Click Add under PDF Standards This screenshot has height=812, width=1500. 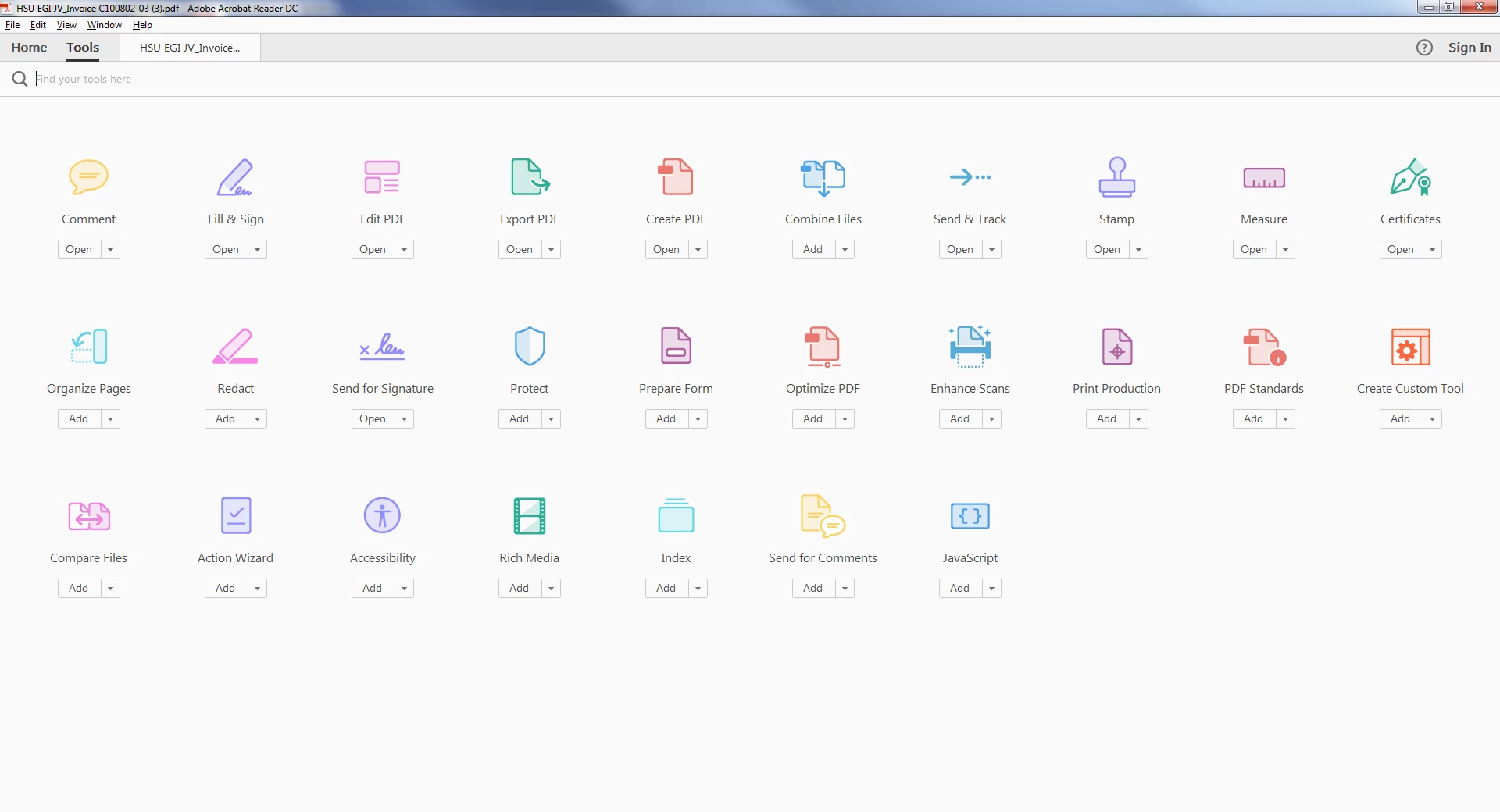pyautogui.click(x=1254, y=419)
